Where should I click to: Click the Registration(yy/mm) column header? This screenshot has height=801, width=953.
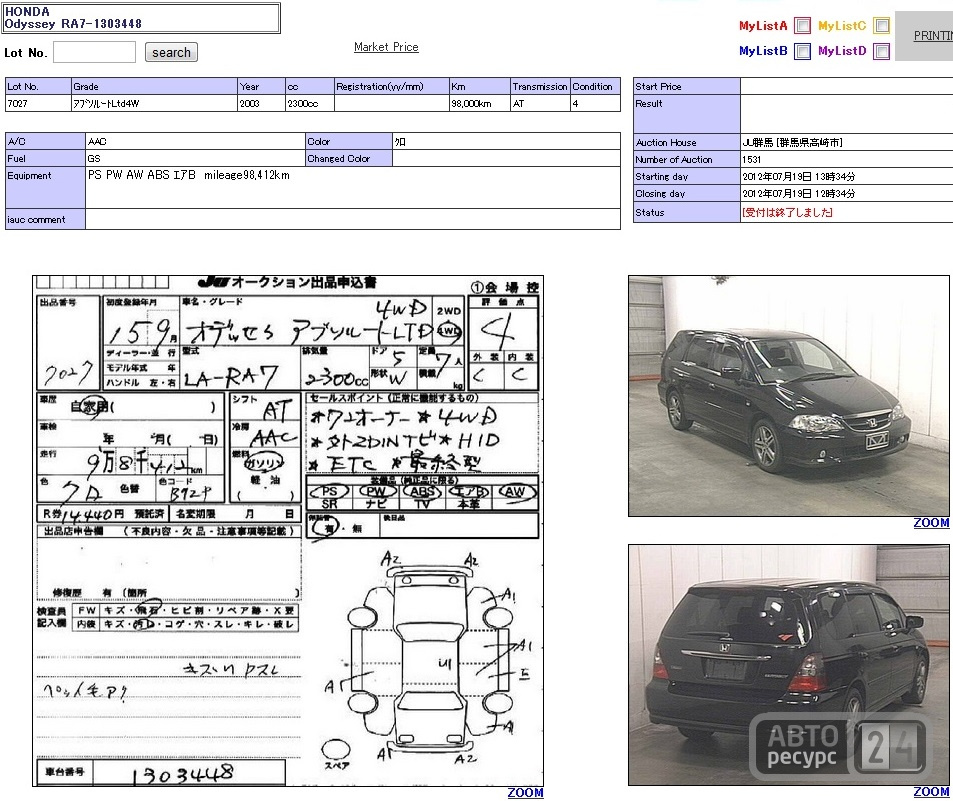click(x=392, y=86)
